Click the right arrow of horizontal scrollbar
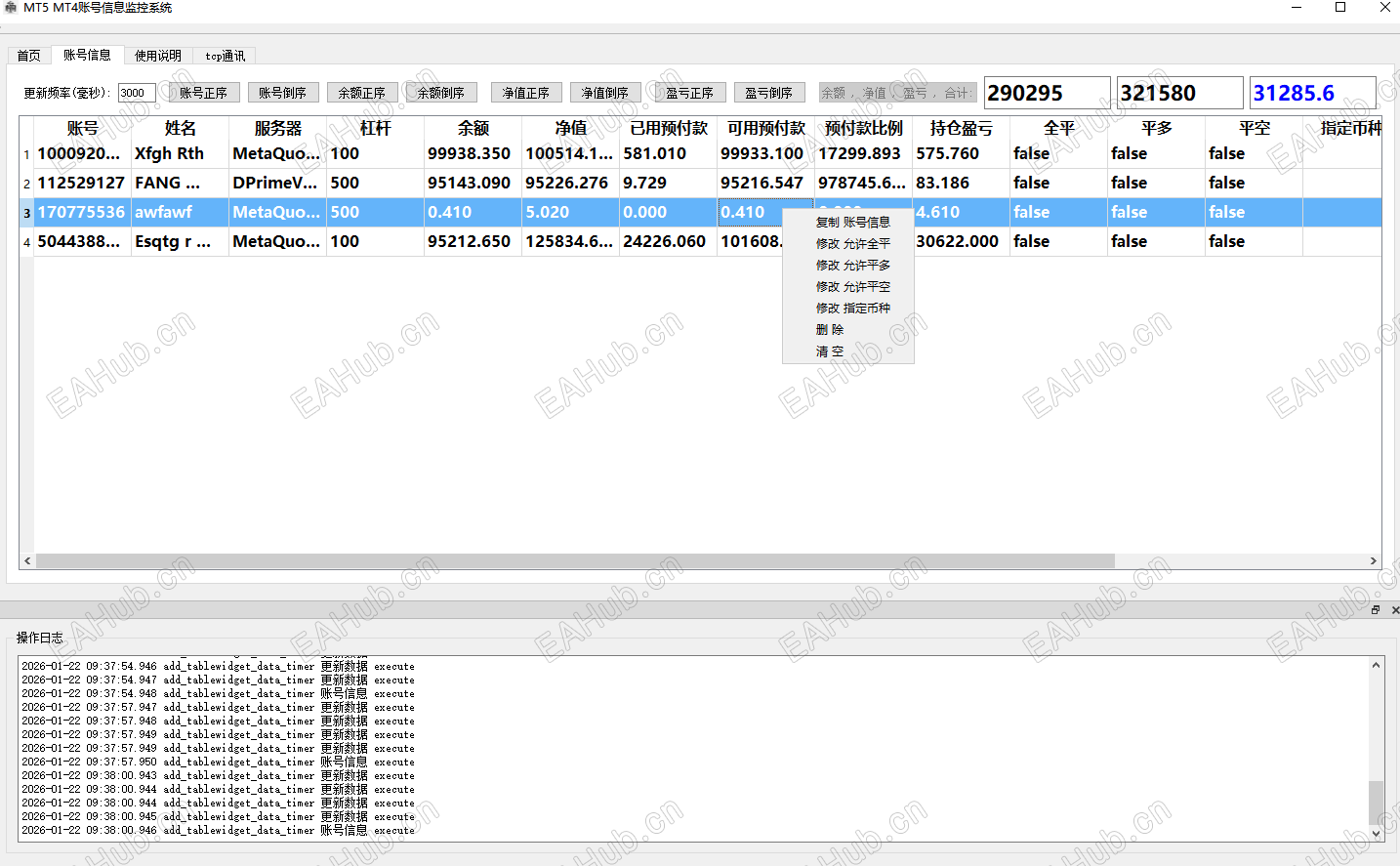 (1374, 560)
